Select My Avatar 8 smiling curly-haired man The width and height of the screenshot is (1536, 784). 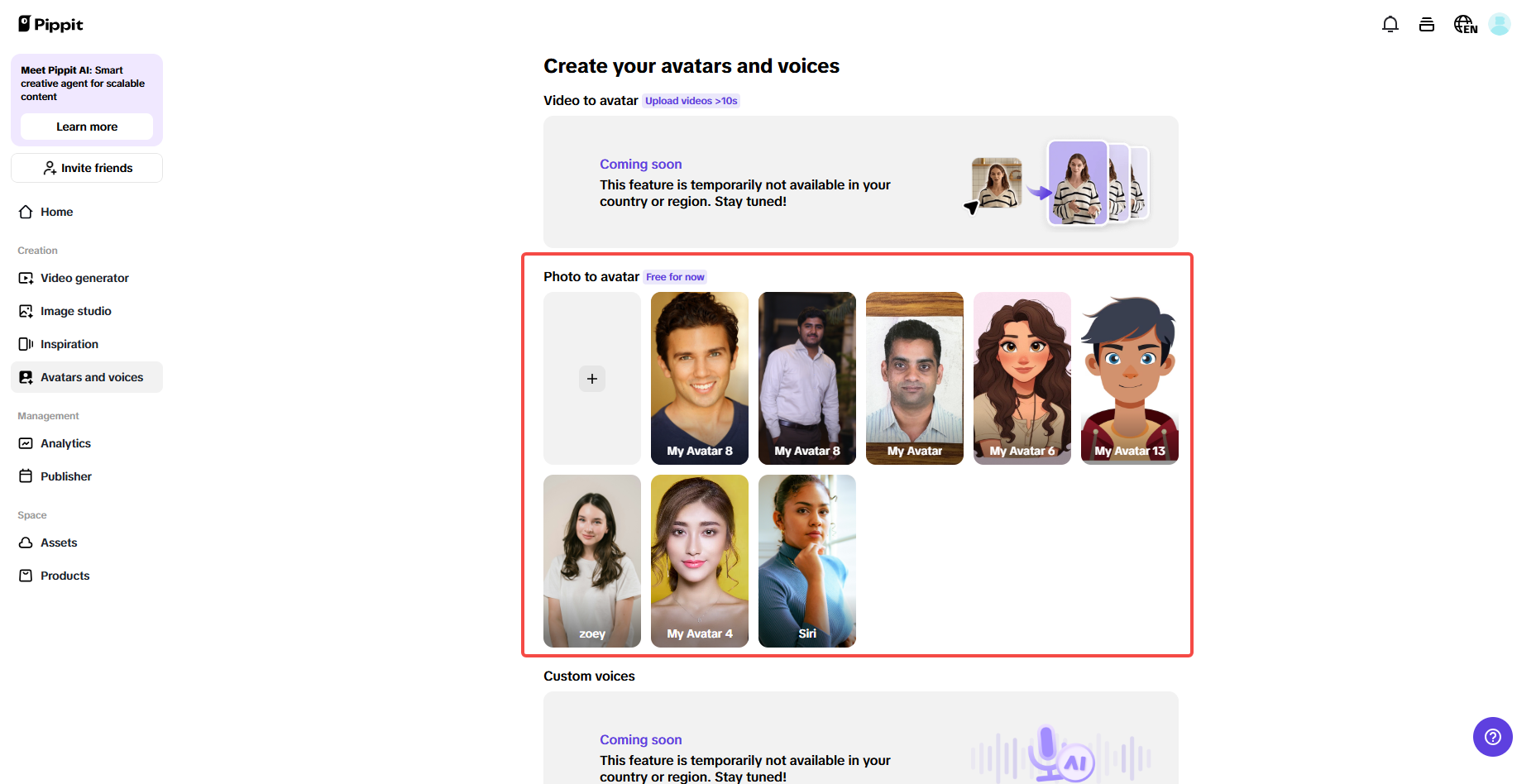[x=700, y=378]
